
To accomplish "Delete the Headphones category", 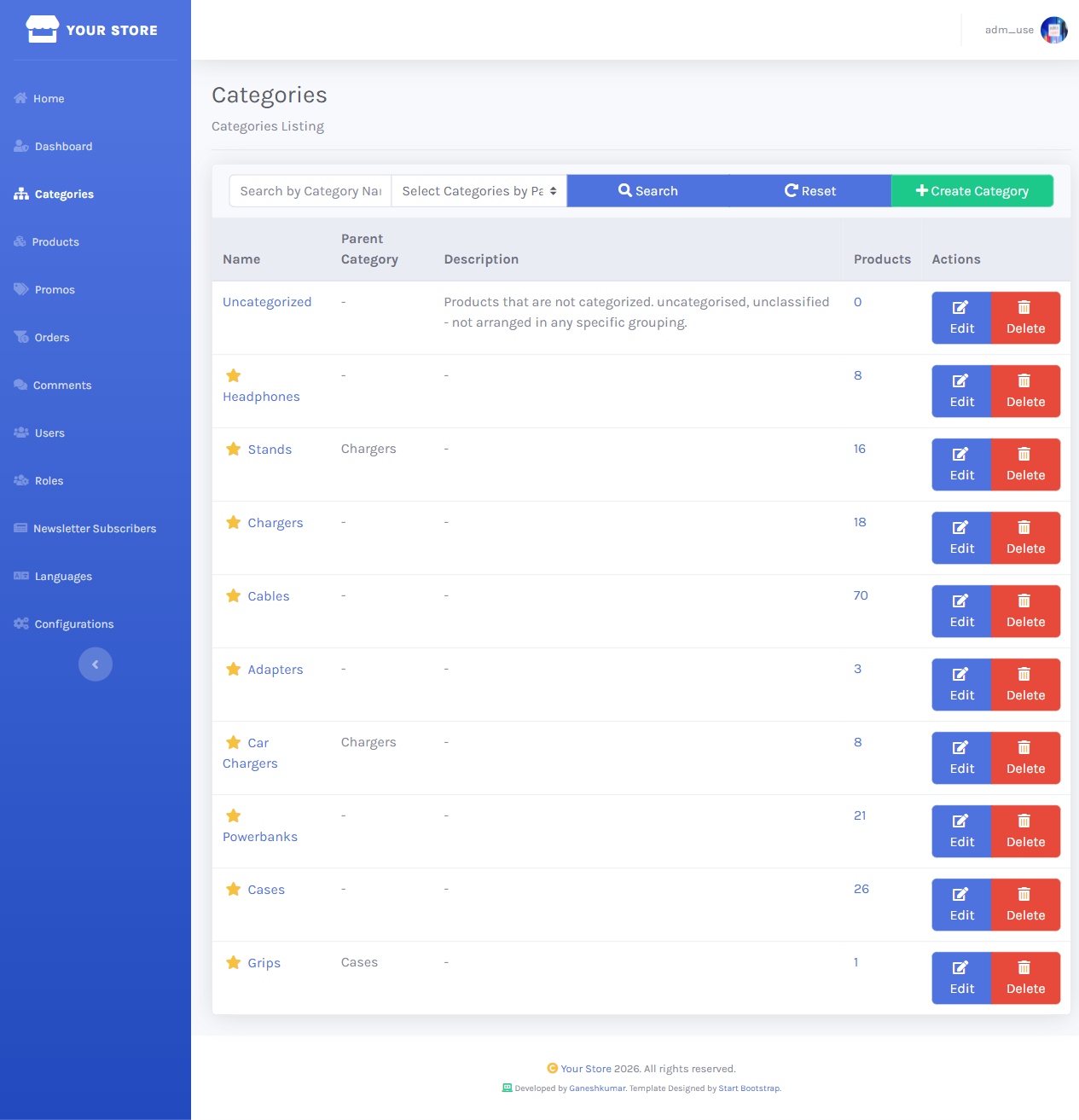I will [x=1025, y=392].
